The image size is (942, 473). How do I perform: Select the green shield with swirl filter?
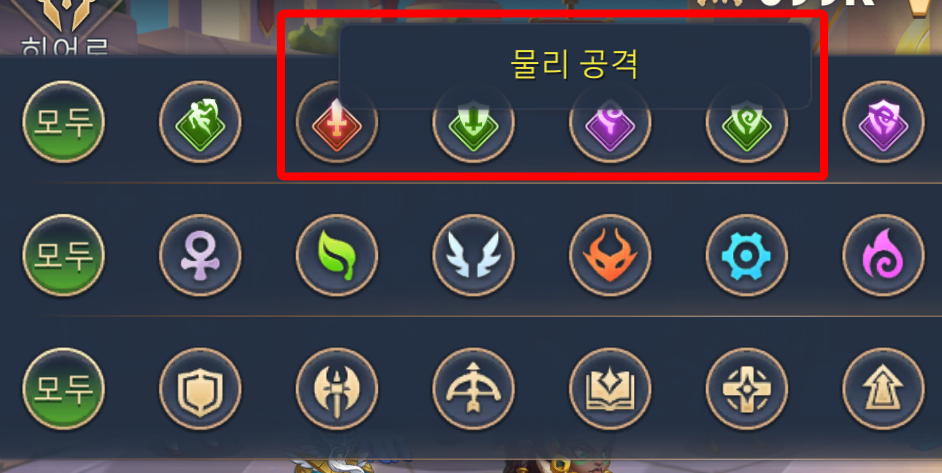[x=747, y=122]
